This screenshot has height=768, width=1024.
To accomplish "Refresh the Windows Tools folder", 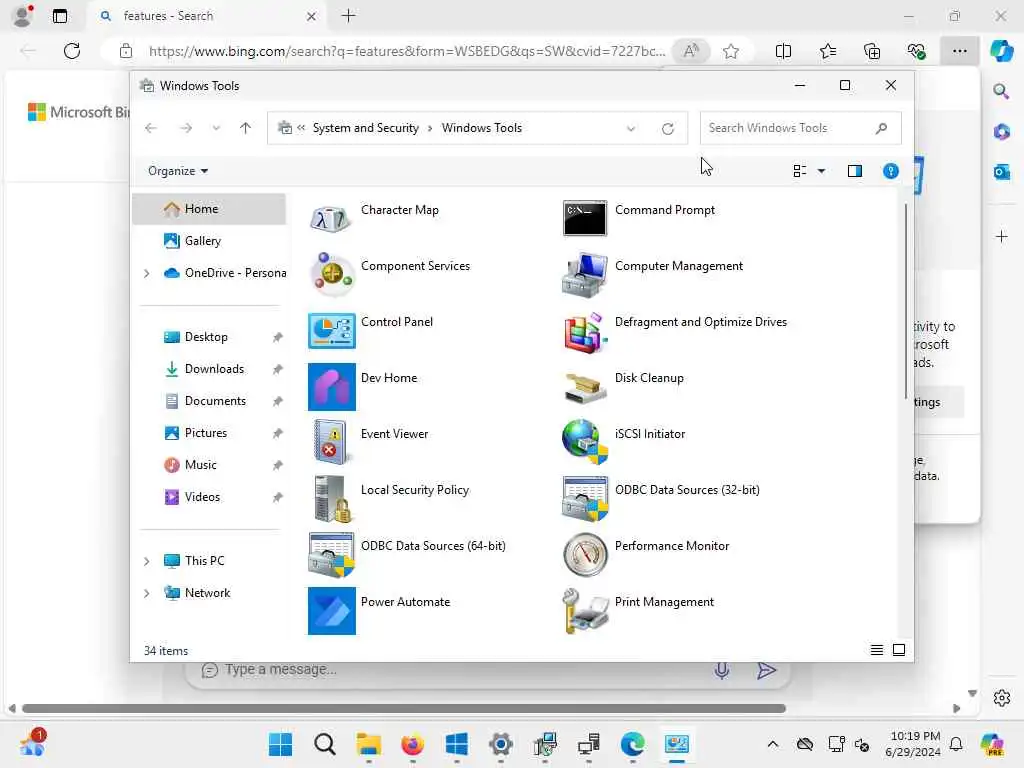I will coord(667,129).
